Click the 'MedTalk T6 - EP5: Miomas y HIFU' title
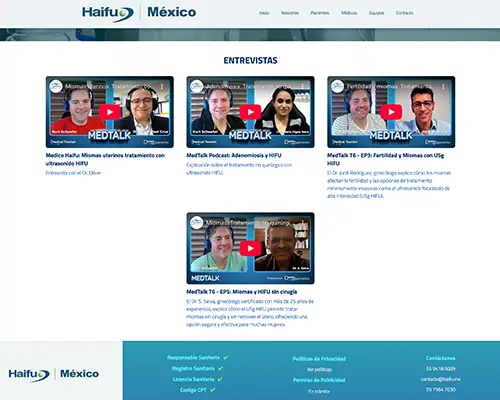The image size is (500, 400). [242, 292]
